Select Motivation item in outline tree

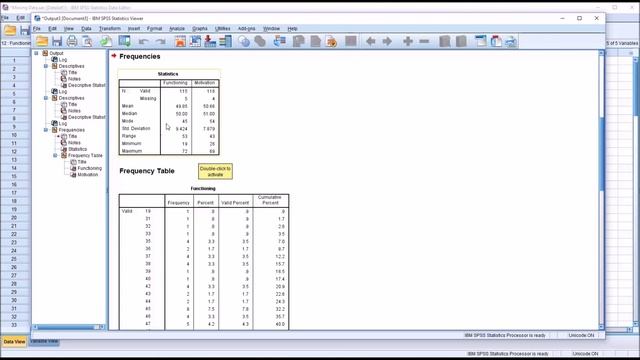click(88, 175)
